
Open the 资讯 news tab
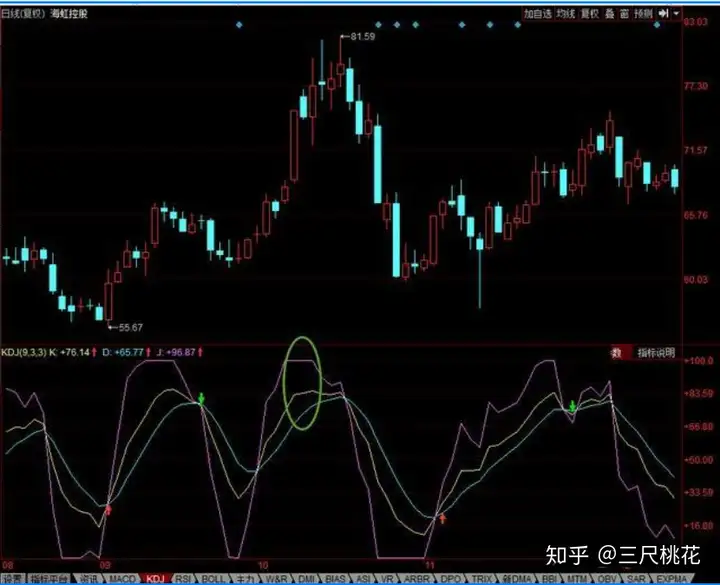[x=89, y=579]
